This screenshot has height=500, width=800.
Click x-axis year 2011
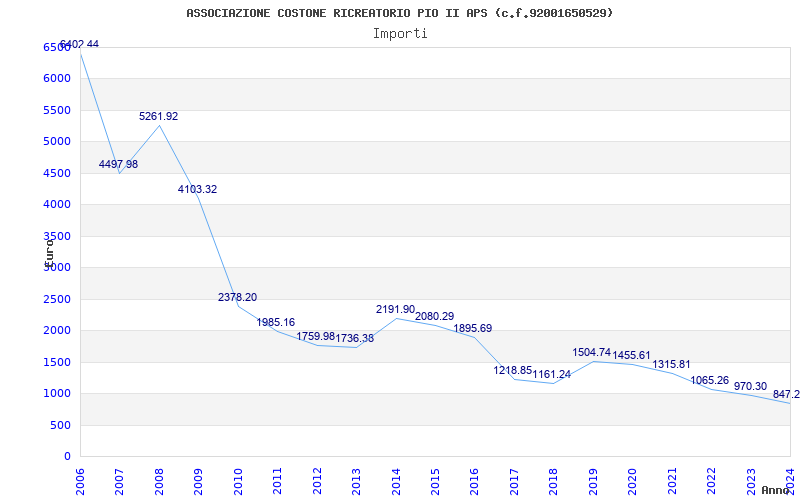[277, 481]
